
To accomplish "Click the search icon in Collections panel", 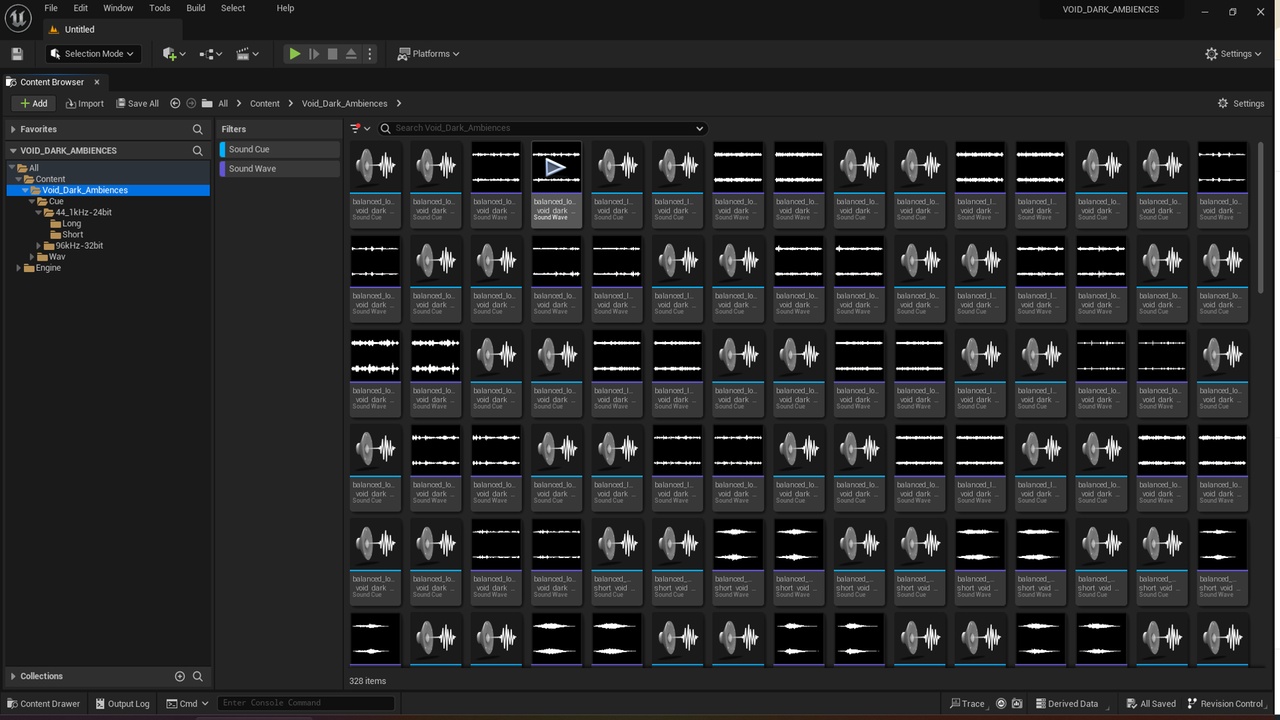I will coord(198,676).
